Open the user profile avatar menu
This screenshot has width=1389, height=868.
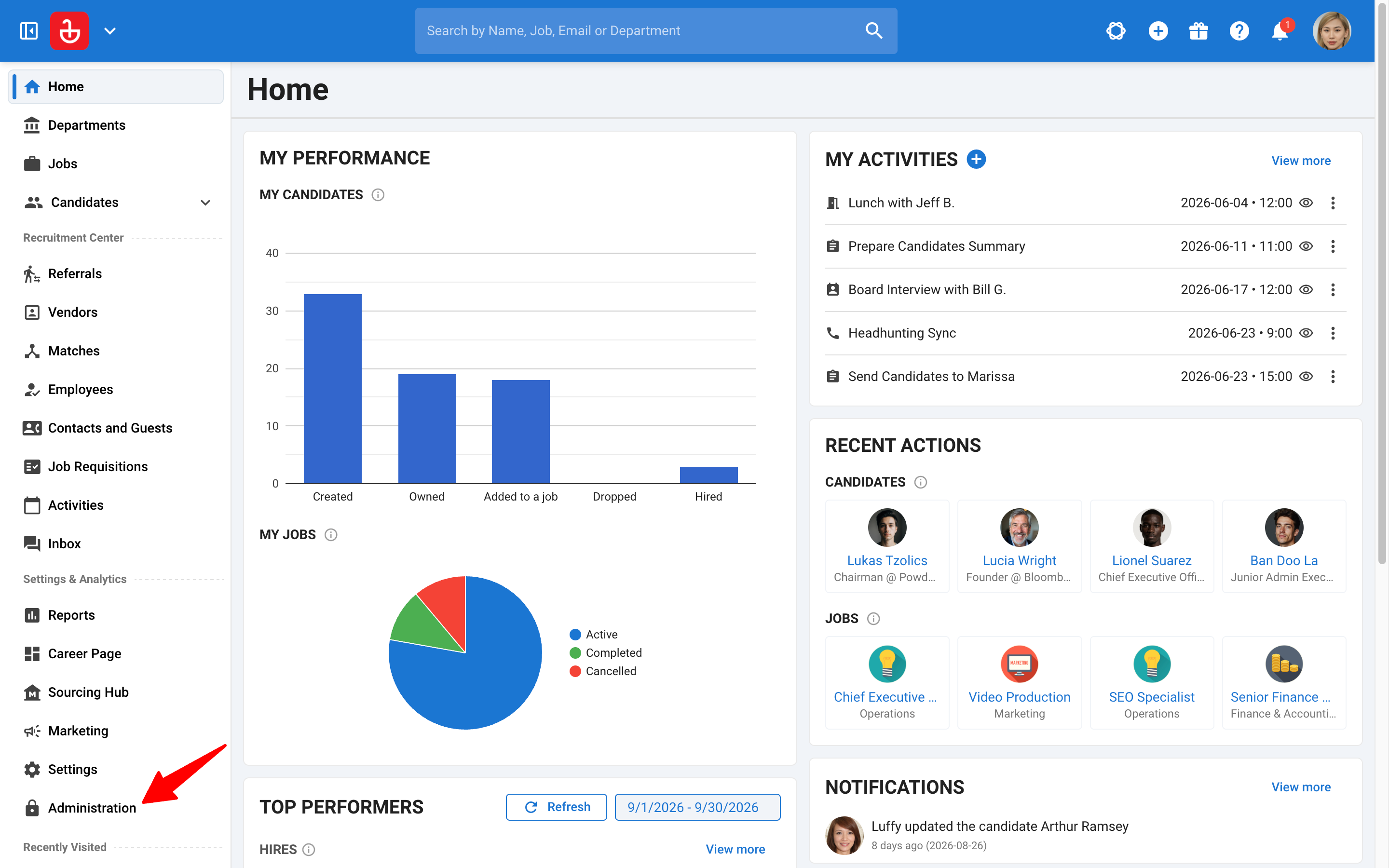[1332, 30]
